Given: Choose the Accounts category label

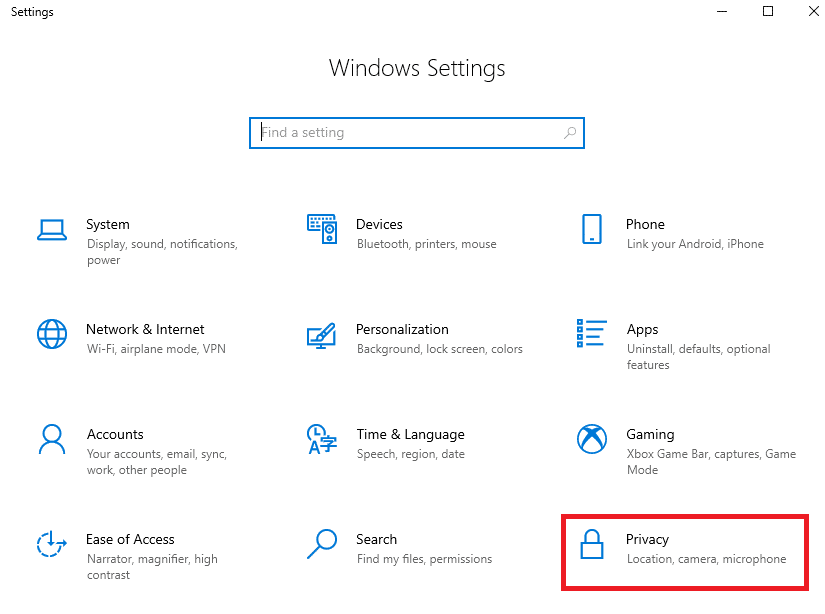Looking at the screenshot, I should (115, 435).
